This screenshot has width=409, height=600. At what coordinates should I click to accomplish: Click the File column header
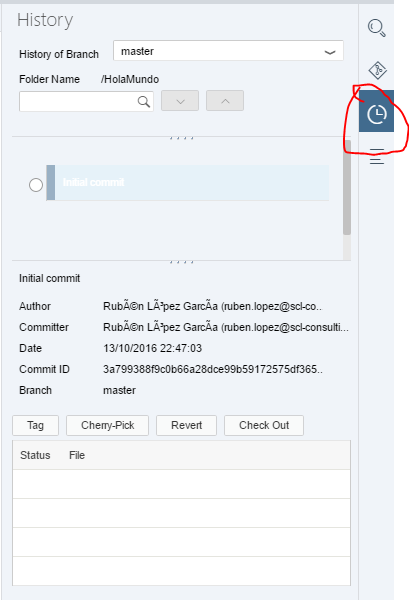pos(77,455)
